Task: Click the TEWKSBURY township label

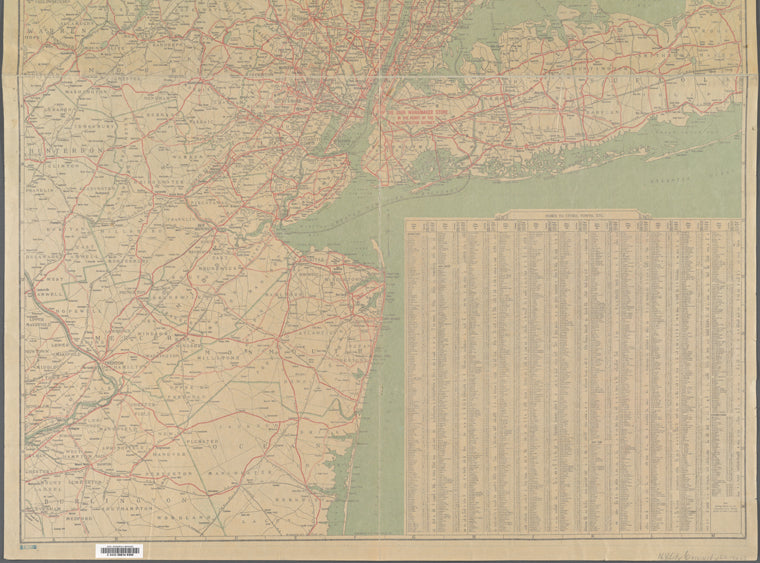Action: [x=96, y=126]
